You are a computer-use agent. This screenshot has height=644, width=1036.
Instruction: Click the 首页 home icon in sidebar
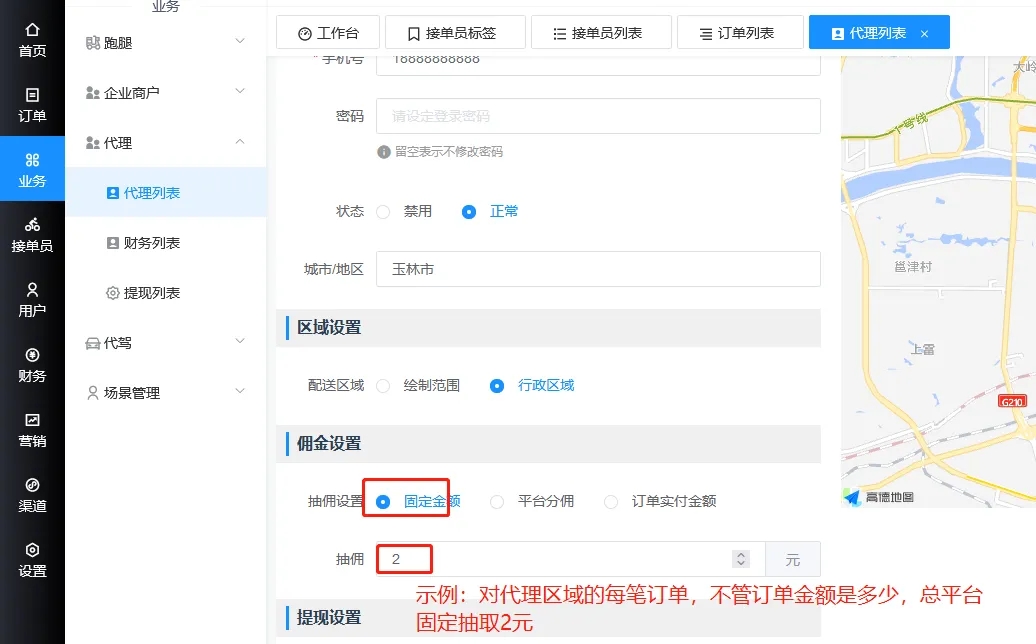[x=32, y=30]
